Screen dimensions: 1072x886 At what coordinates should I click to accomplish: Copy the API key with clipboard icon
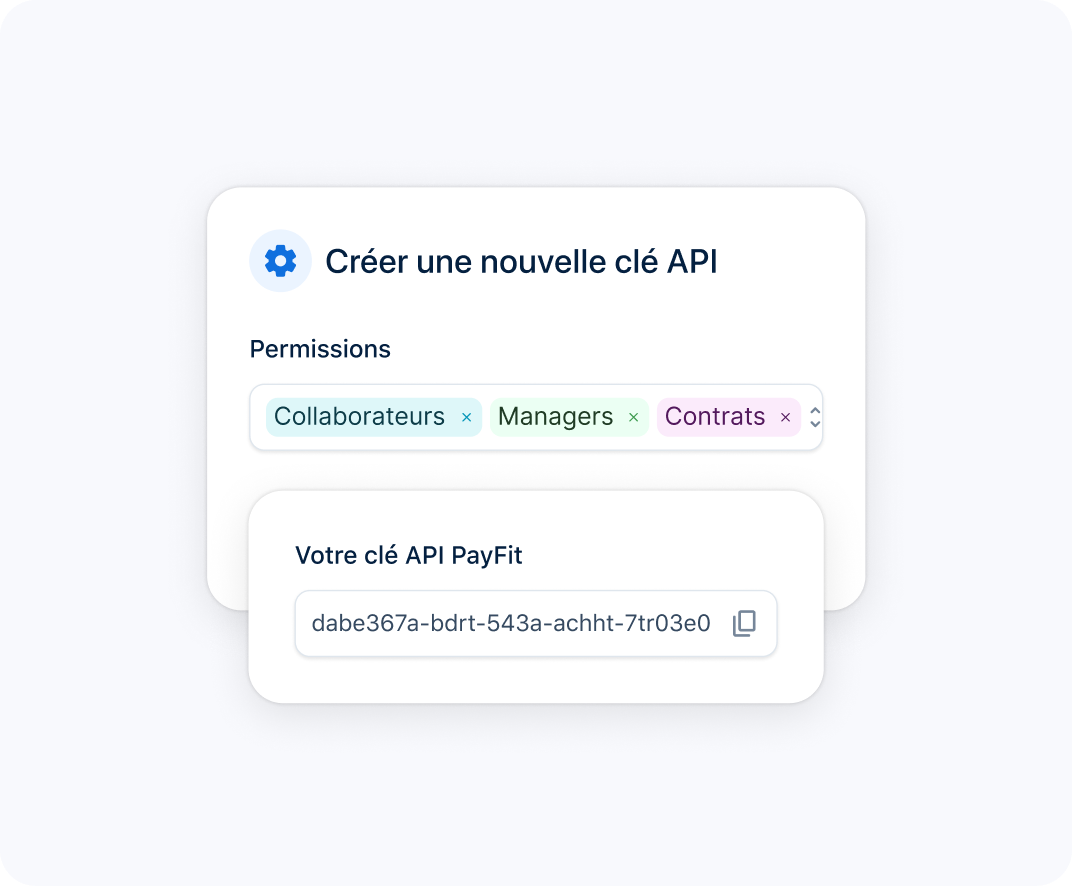pos(745,623)
